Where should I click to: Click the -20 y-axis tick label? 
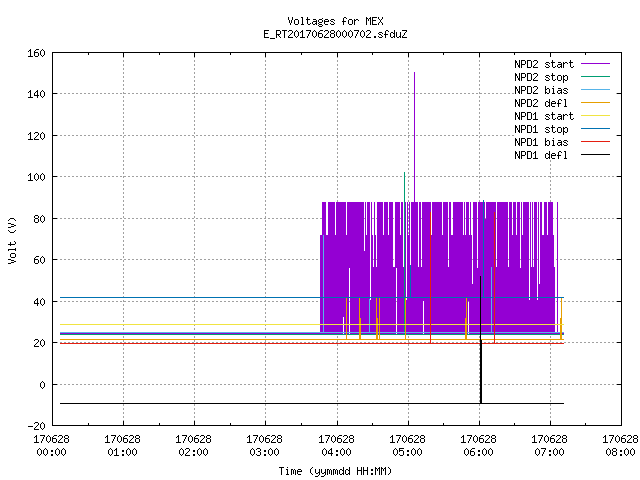36,426
